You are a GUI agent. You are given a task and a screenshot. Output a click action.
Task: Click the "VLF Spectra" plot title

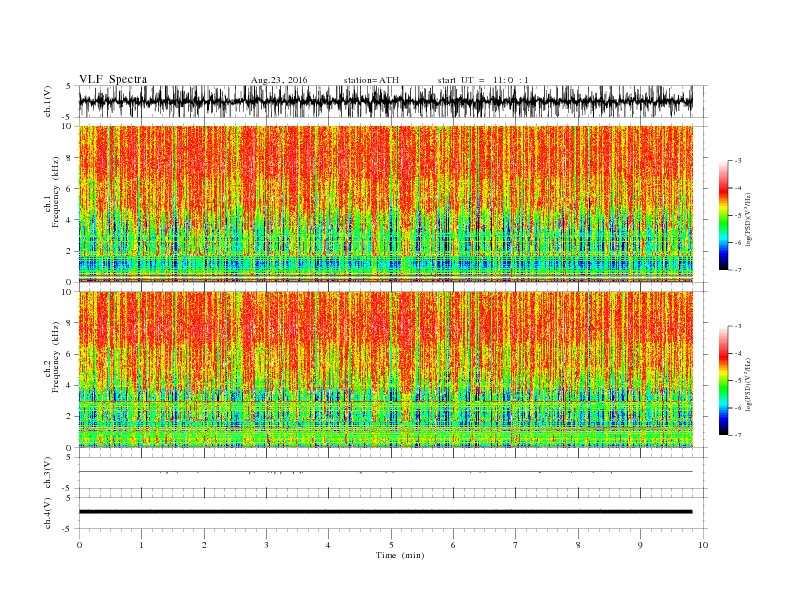pos(113,79)
